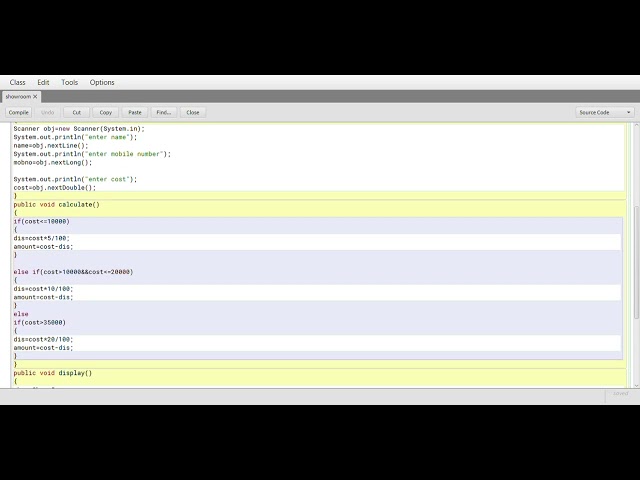
Task: Click the line "dis=cost*20/100;"
Action: click(43, 339)
